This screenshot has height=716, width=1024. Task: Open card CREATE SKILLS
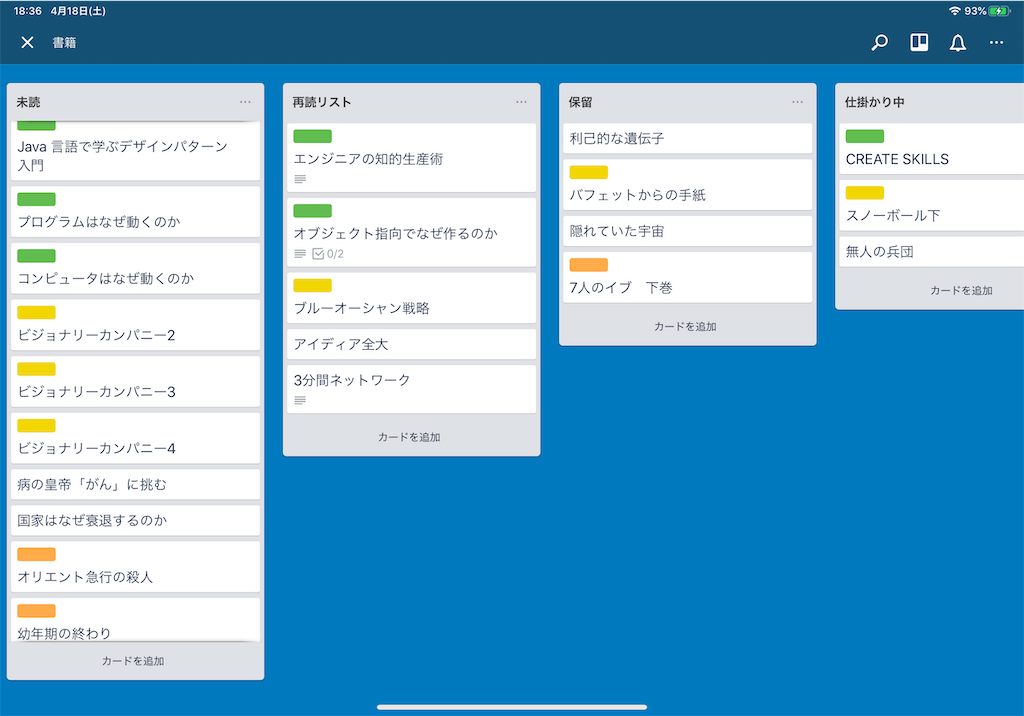(x=932, y=149)
